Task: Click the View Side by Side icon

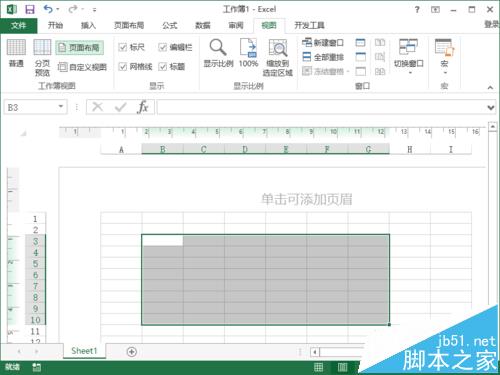Action: point(380,43)
